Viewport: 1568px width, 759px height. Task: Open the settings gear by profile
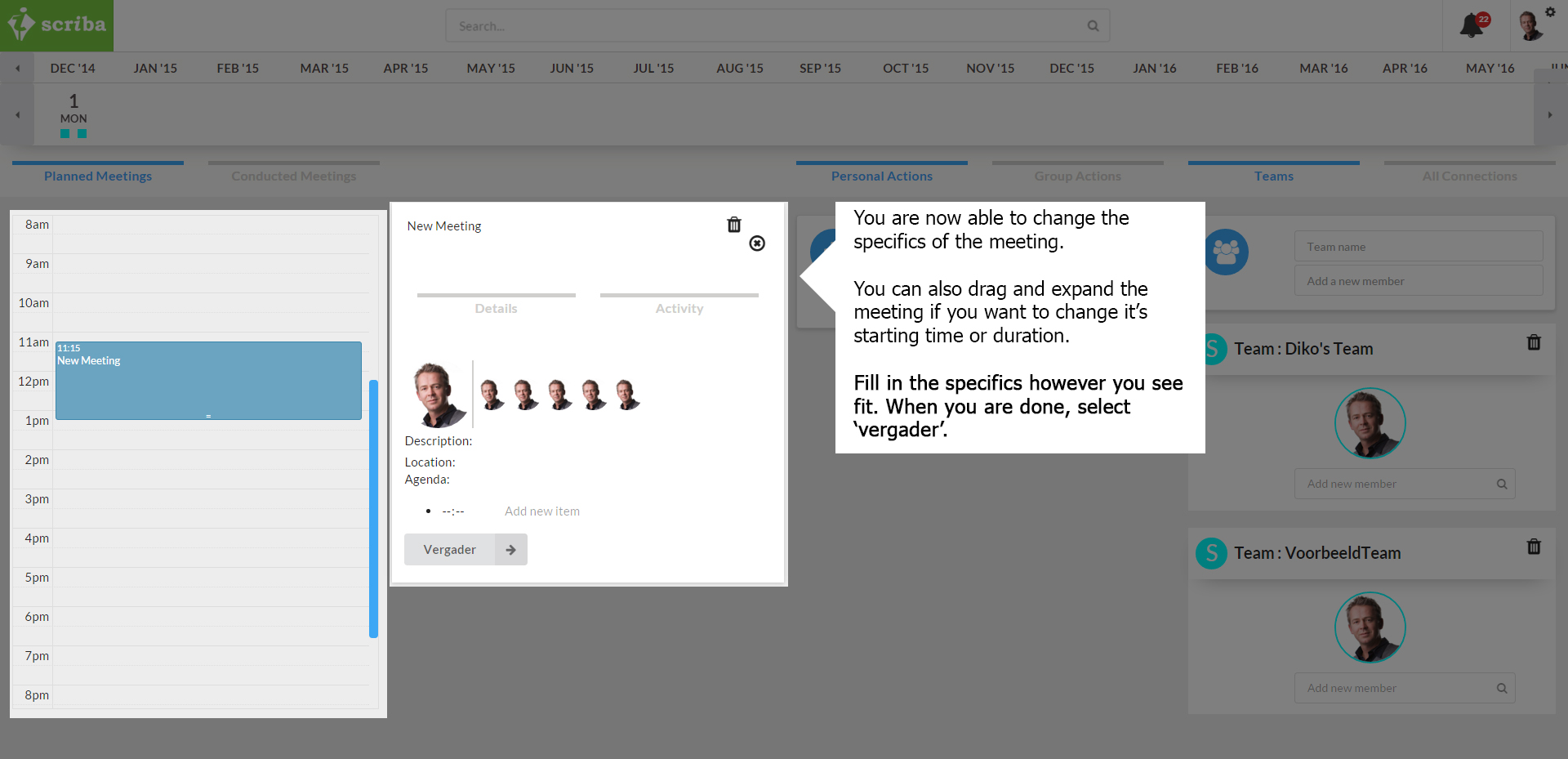(x=1550, y=11)
